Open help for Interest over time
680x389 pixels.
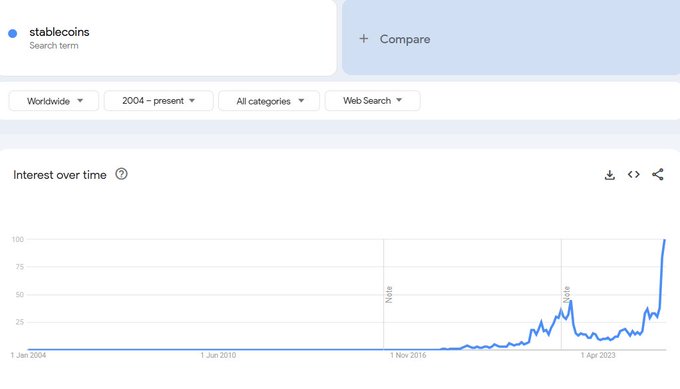coord(121,174)
